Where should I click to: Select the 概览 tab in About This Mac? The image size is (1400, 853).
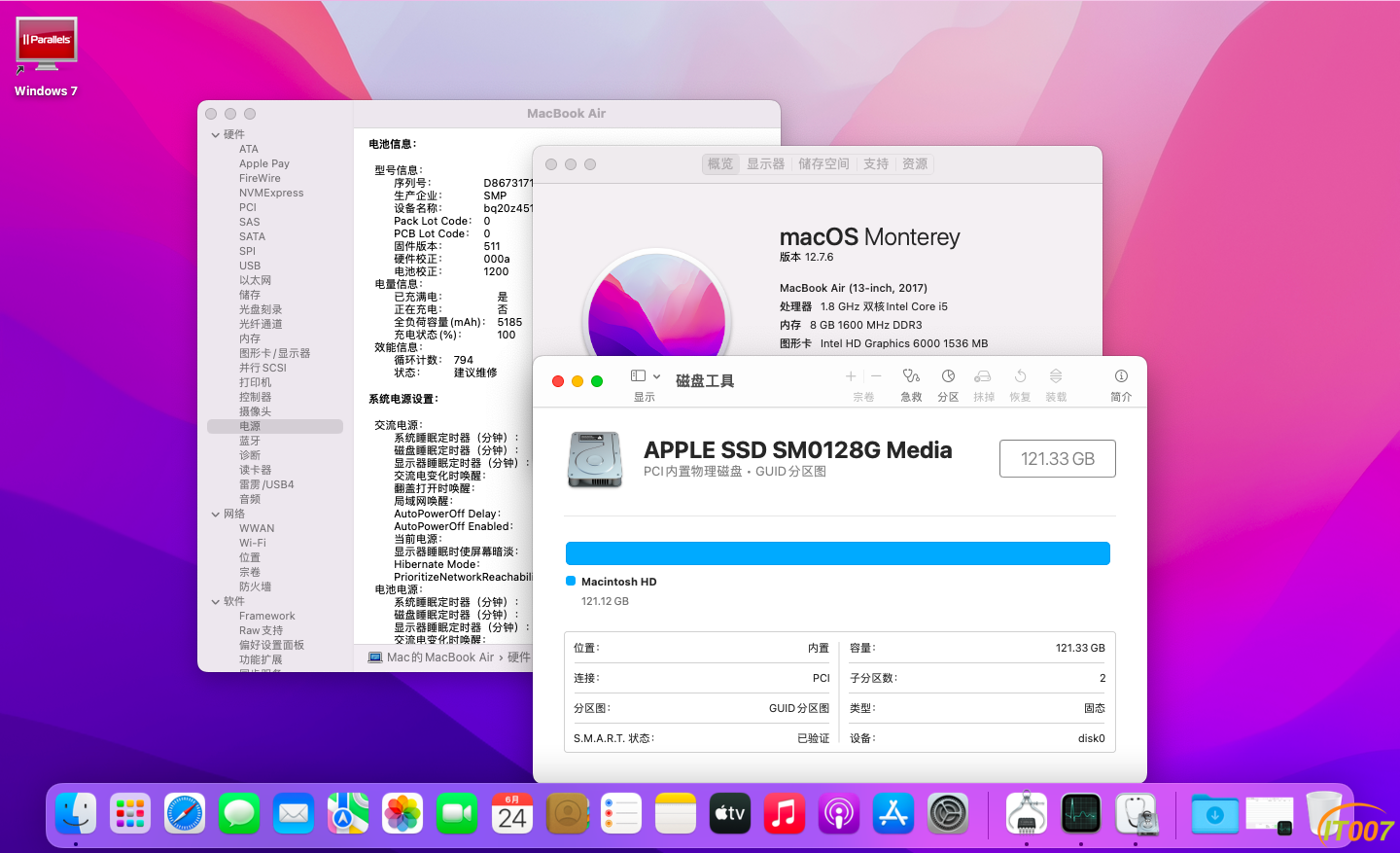point(720,164)
